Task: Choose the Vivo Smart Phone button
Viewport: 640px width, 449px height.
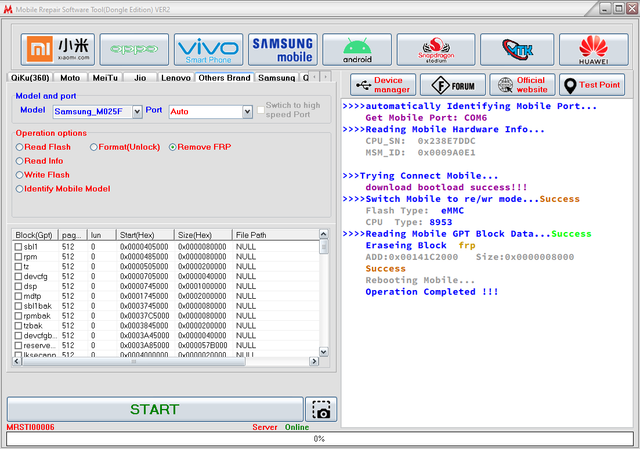Action: [x=208, y=49]
